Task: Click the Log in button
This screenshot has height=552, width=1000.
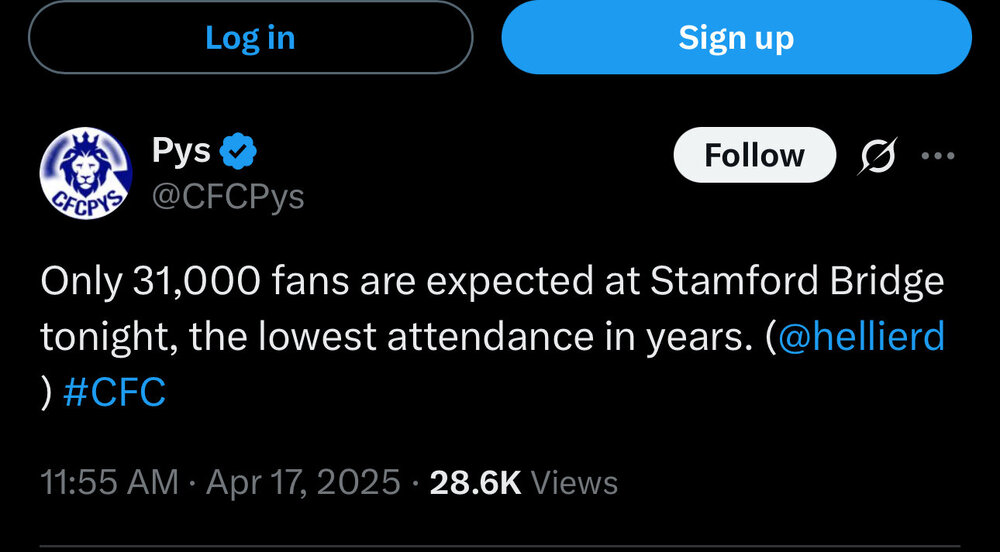Action: coord(251,37)
